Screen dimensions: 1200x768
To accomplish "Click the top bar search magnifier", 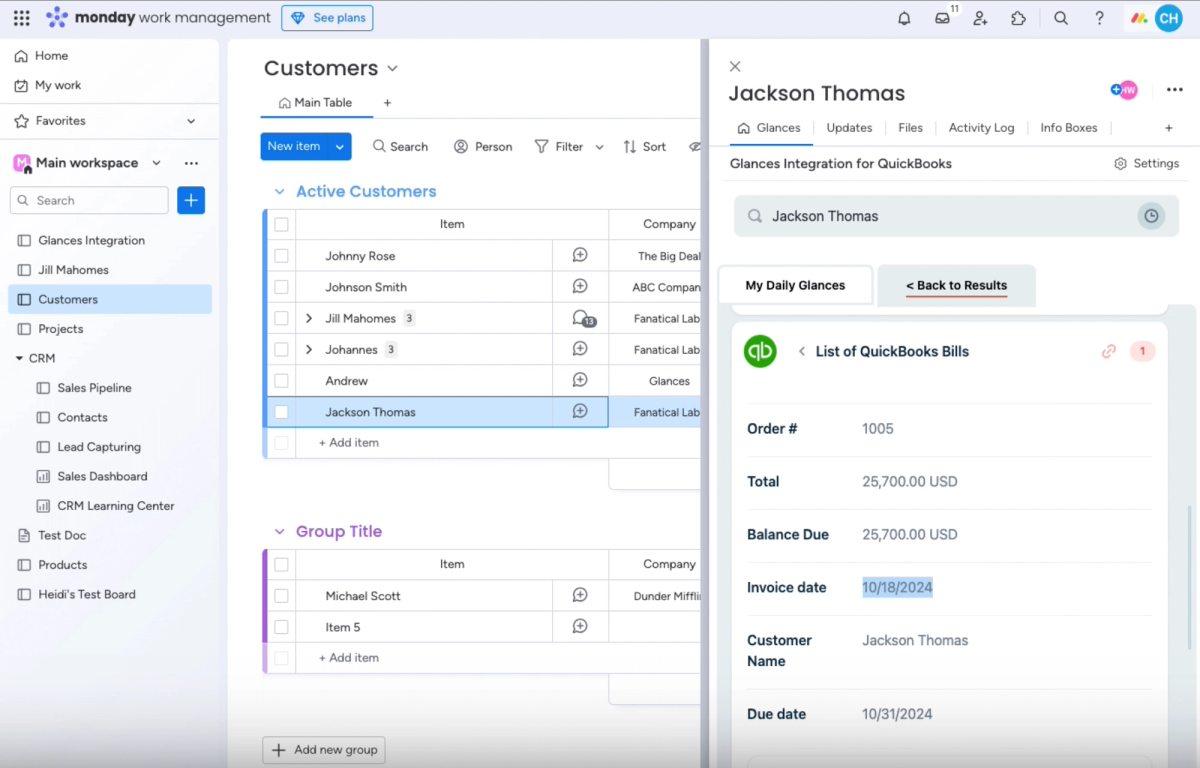I will (x=1061, y=18).
